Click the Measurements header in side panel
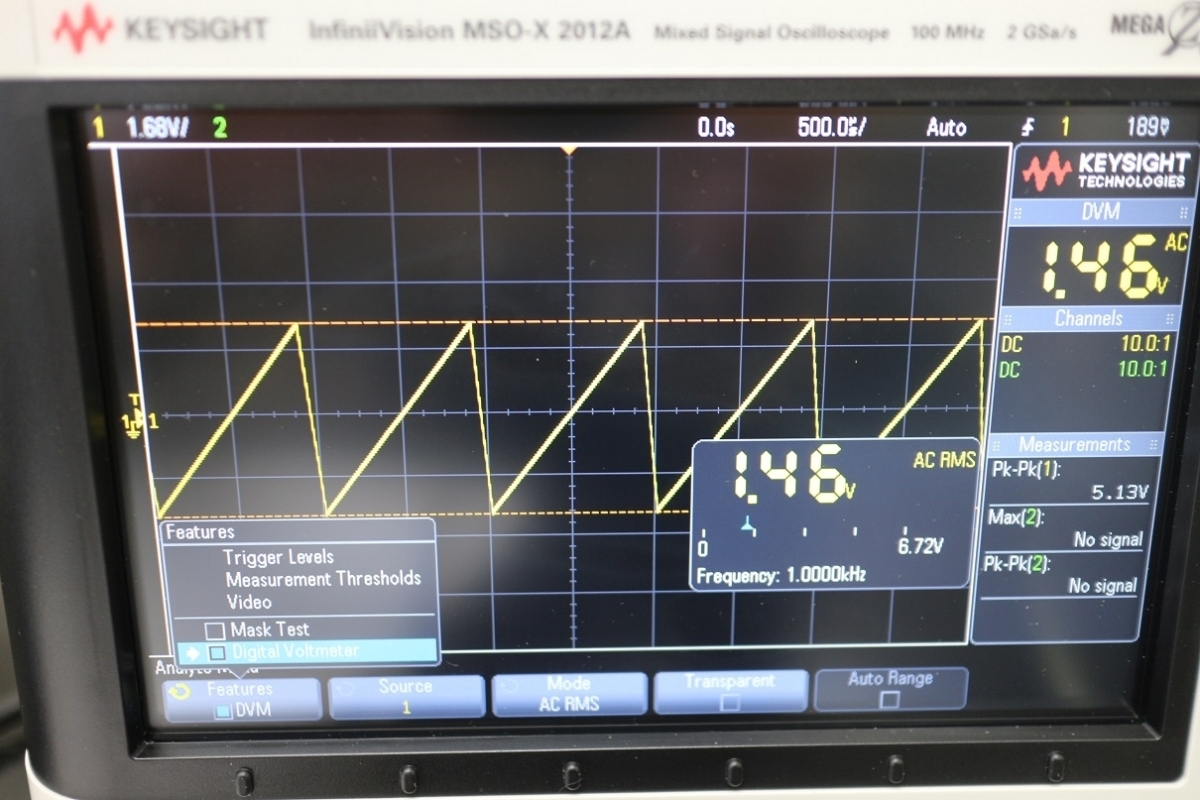Screen dimensions: 1200x800 coord(1075,444)
